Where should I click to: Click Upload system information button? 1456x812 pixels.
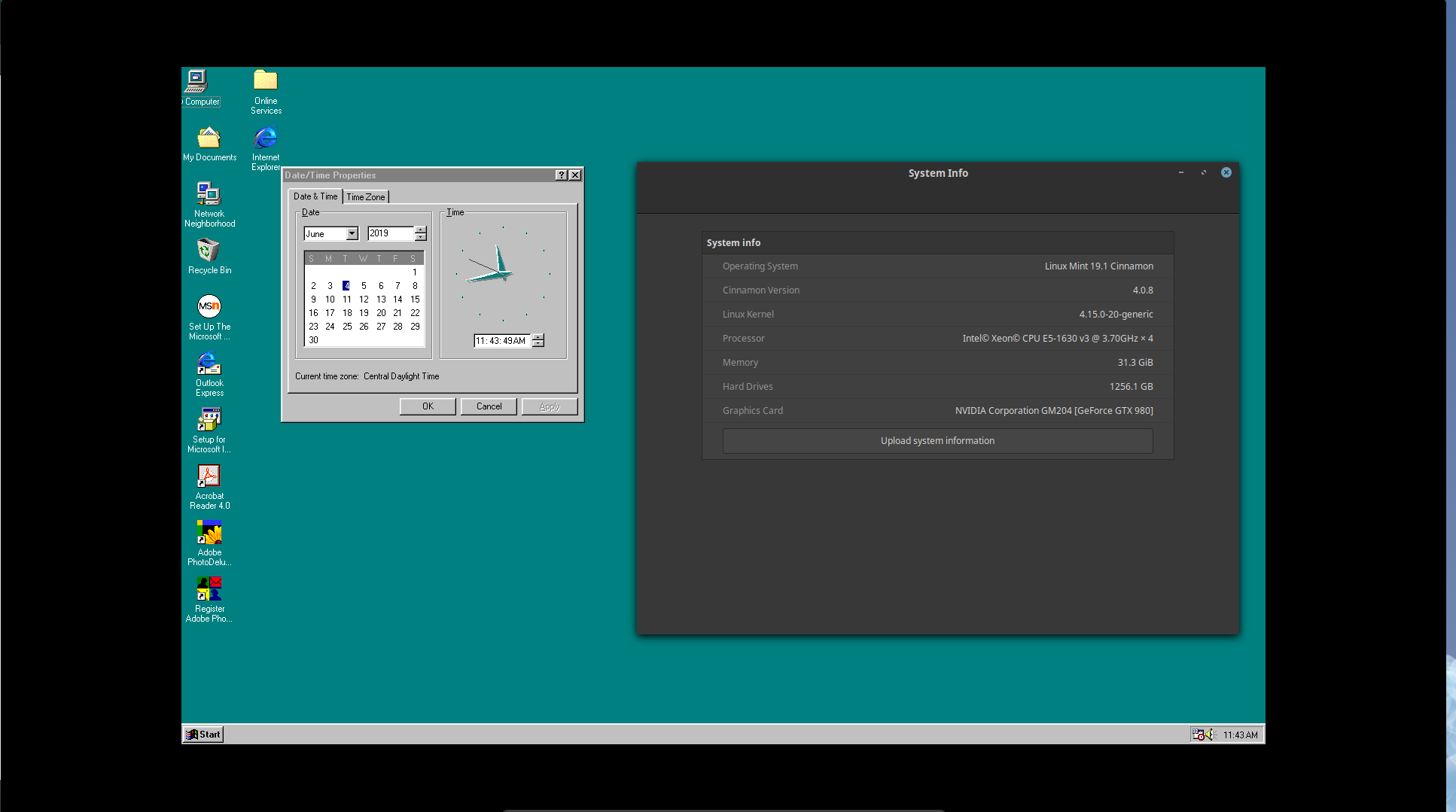click(x=937, y=441)
